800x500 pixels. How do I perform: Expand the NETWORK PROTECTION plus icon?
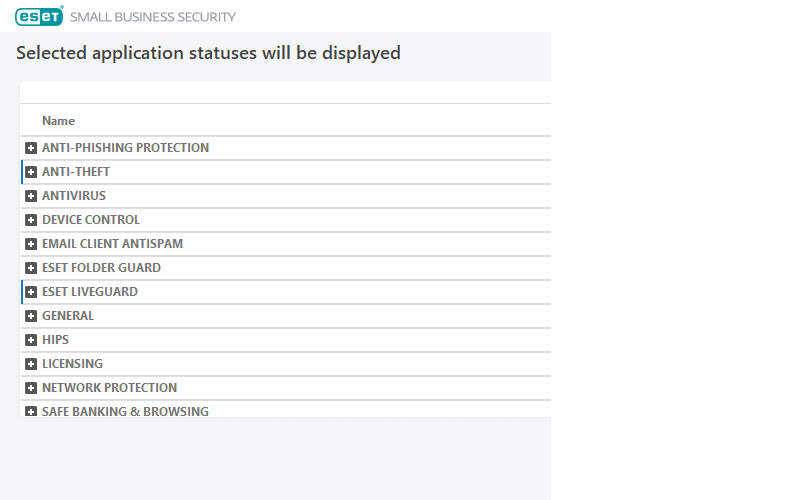(x=31, y=388)
